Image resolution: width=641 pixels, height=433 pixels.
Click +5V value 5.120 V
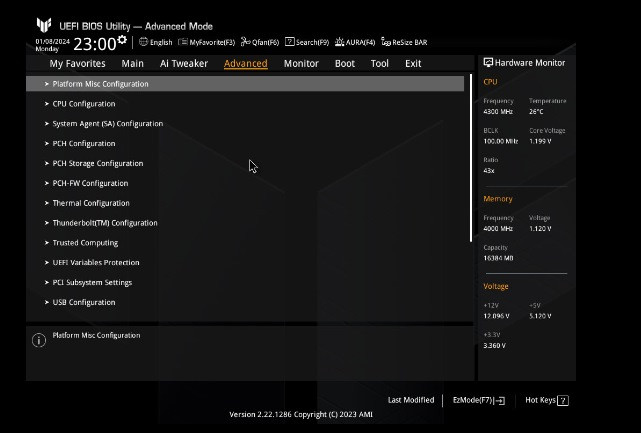tap(540, 316)
